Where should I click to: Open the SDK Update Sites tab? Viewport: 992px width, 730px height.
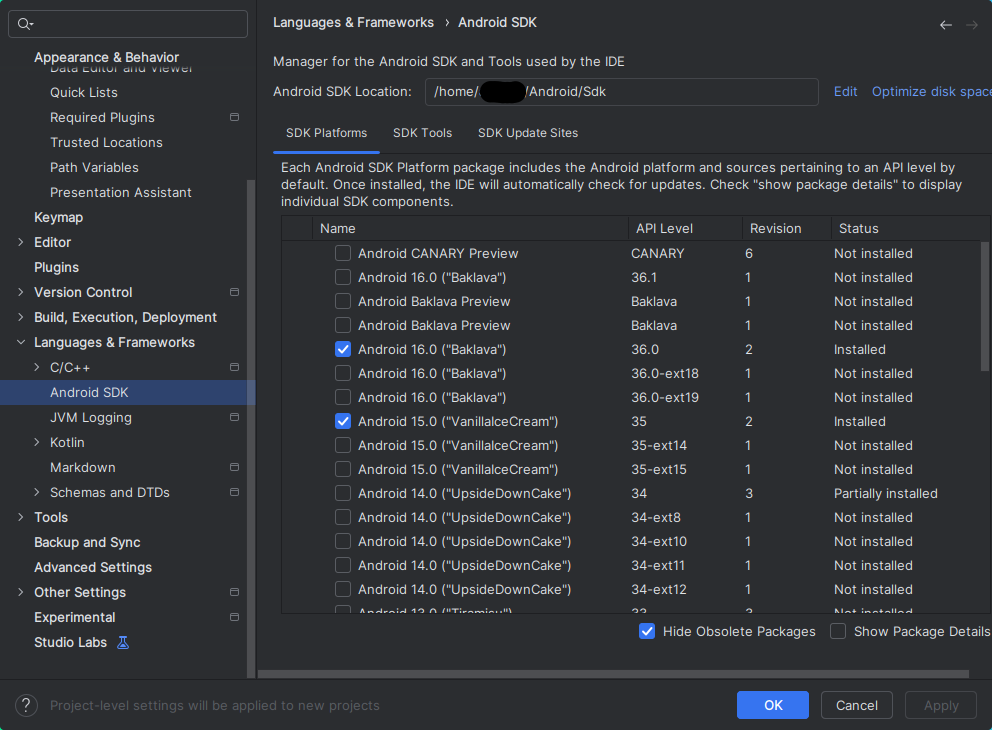point(527,133)
